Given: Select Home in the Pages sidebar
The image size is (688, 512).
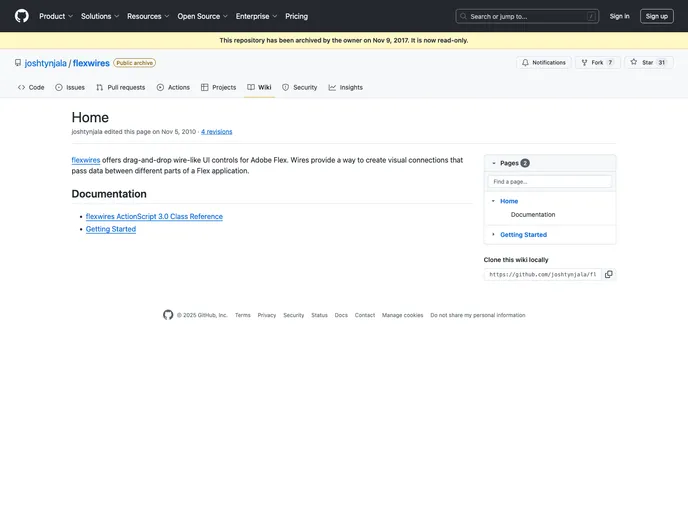Looking at the screenshot, I should tap(509, 201).
